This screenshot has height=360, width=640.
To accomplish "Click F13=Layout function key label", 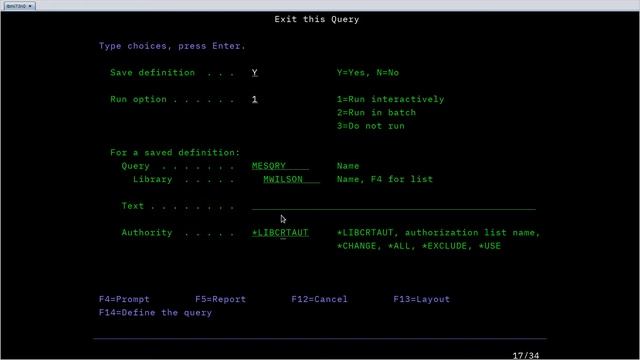I will [x=422, y=299].
